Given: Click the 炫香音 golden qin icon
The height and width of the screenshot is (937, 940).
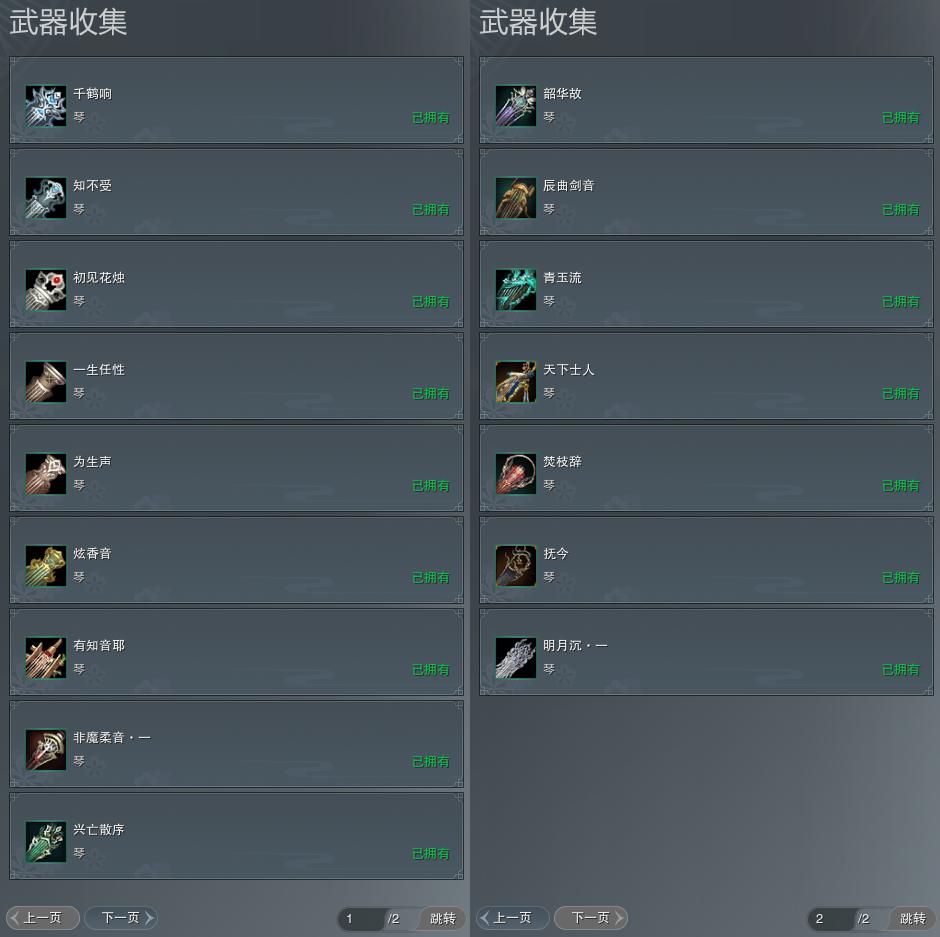Looking at the screenshot, I should [46, 566].
